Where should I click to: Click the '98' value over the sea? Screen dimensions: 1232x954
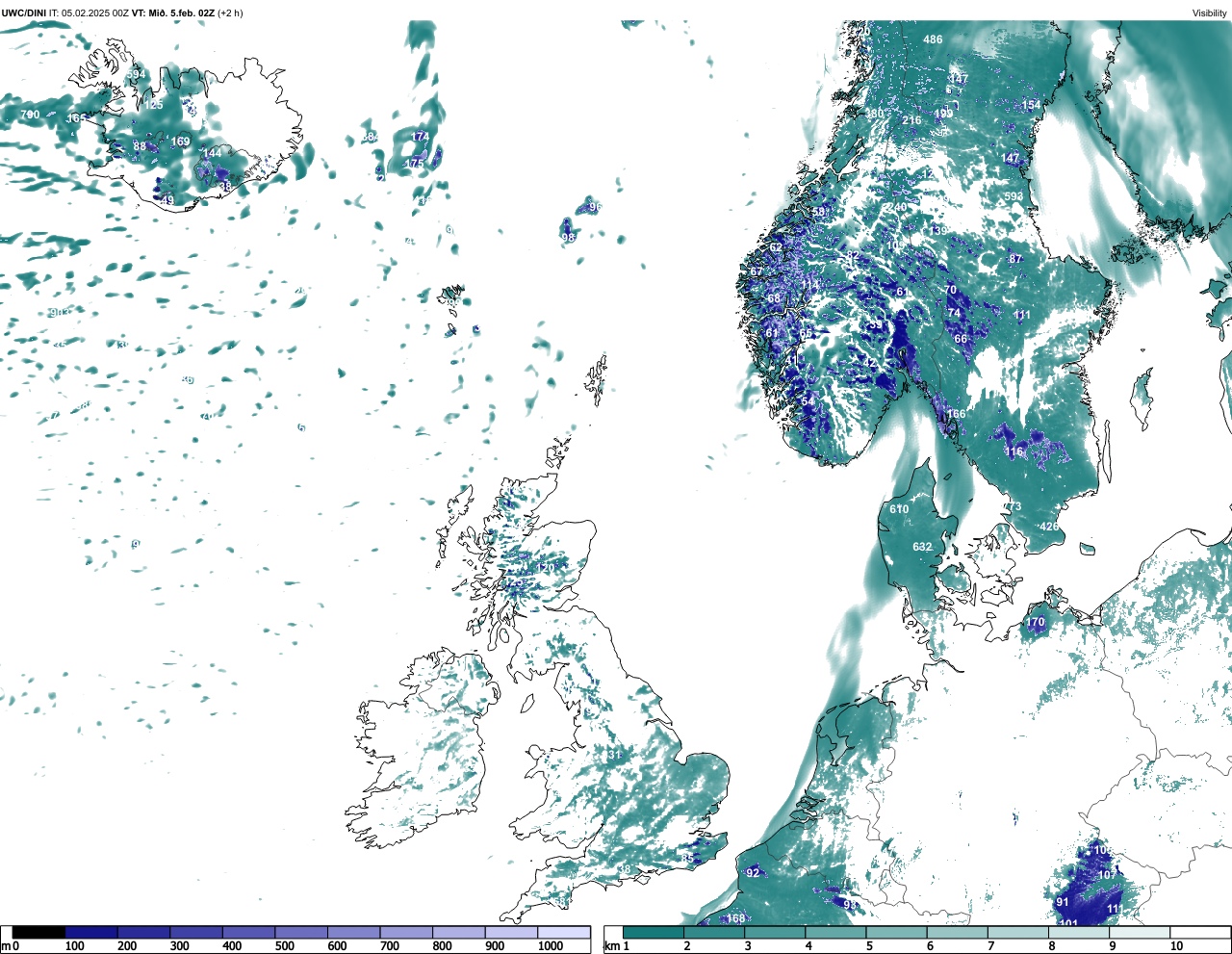tap(568, 238)
